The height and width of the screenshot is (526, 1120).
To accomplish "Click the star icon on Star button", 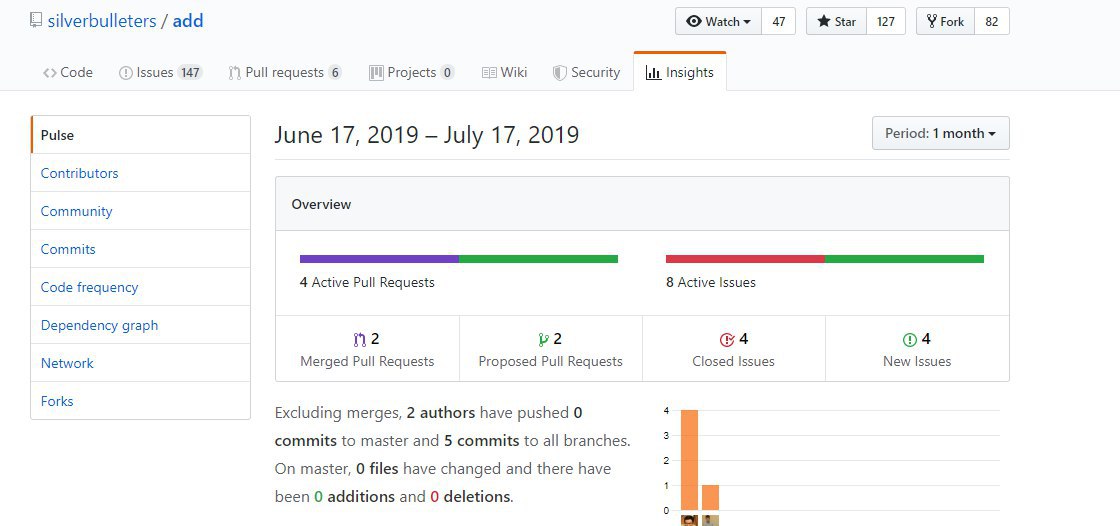I will (824, 21).
